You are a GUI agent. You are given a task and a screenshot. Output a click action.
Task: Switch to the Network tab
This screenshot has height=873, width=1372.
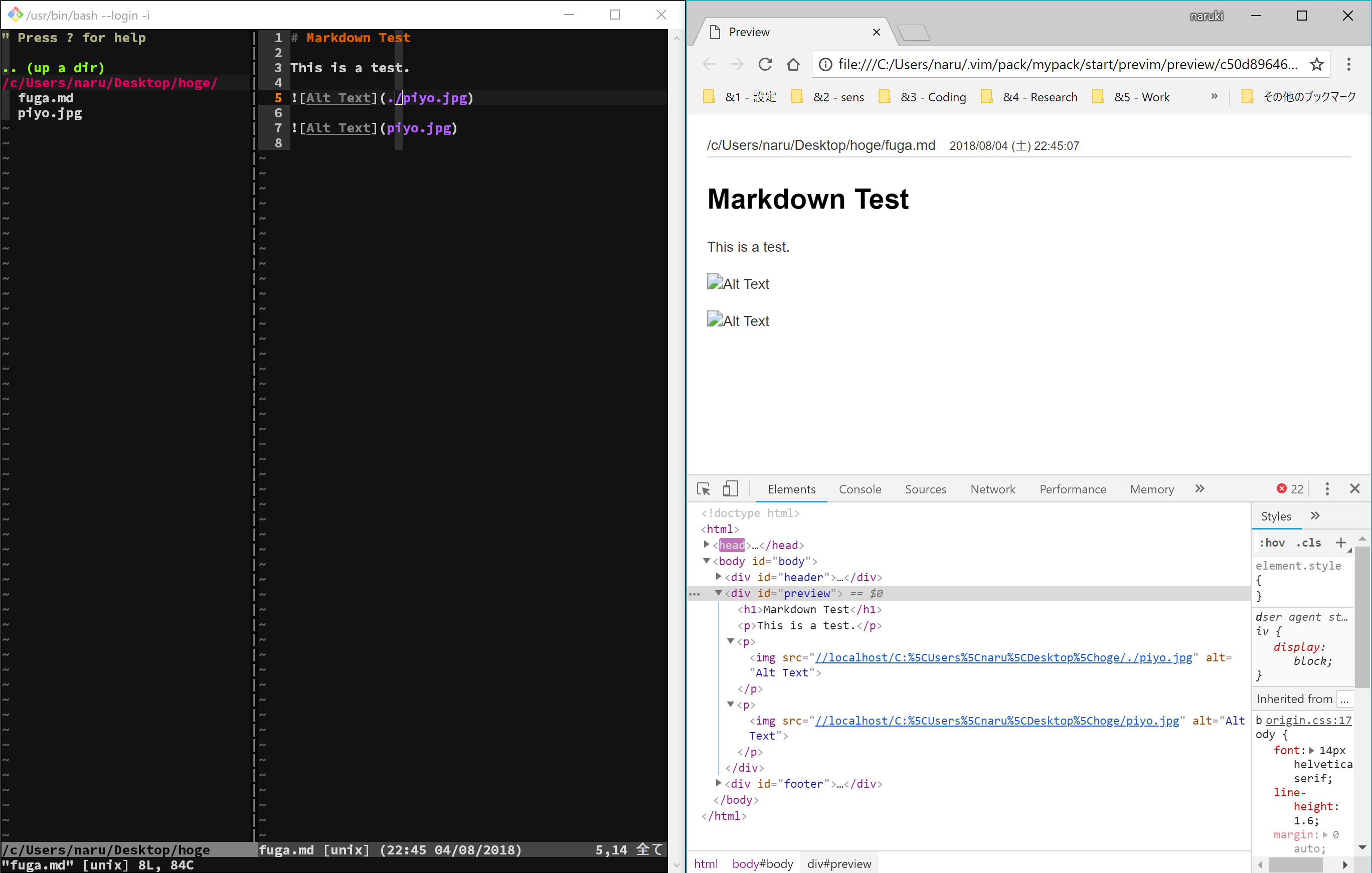click(992, 489)
